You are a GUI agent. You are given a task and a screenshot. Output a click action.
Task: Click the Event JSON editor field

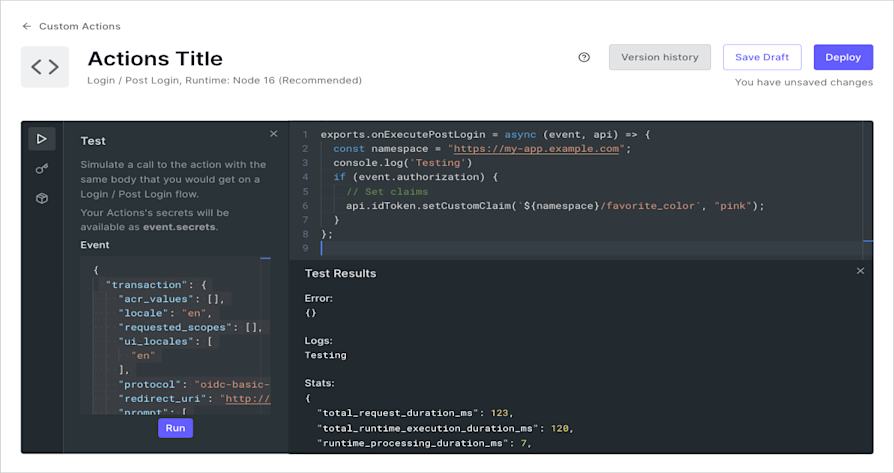click(176, 335)
